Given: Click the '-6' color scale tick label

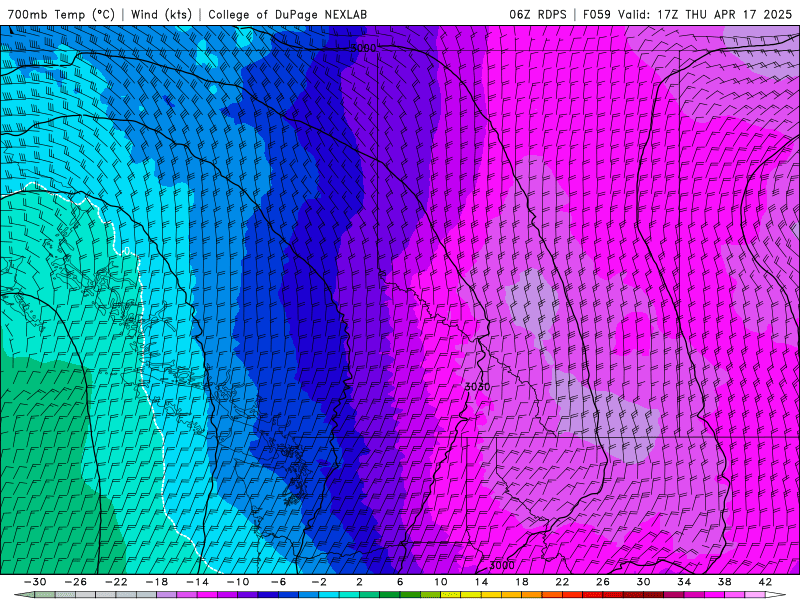Looking at the screenshot, I should coord(279,582).
